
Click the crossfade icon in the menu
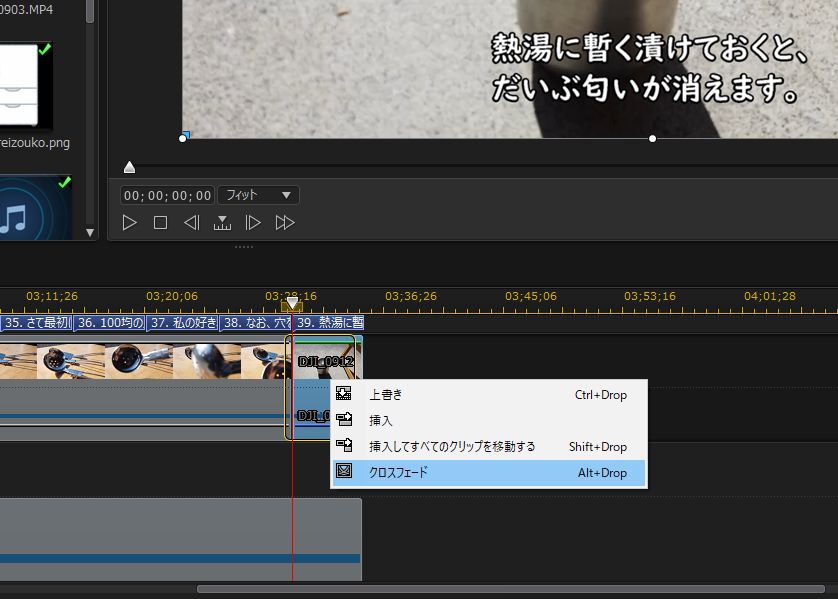tap(345, 472)
